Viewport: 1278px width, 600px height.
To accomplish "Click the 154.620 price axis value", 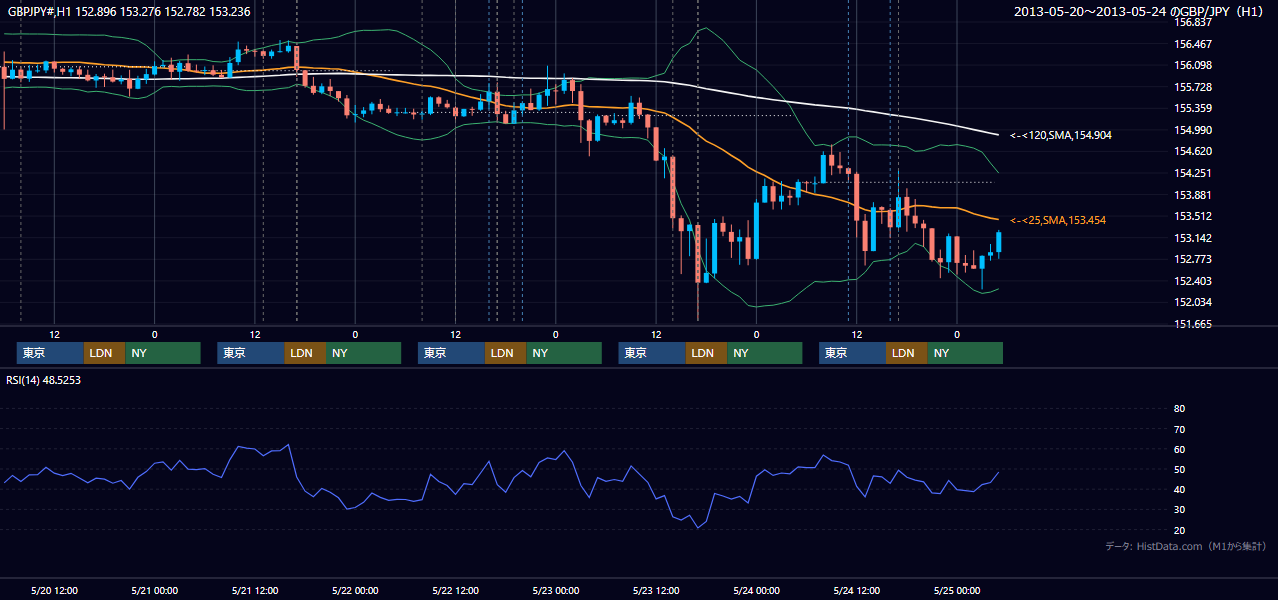I will tap(1193, 151).
